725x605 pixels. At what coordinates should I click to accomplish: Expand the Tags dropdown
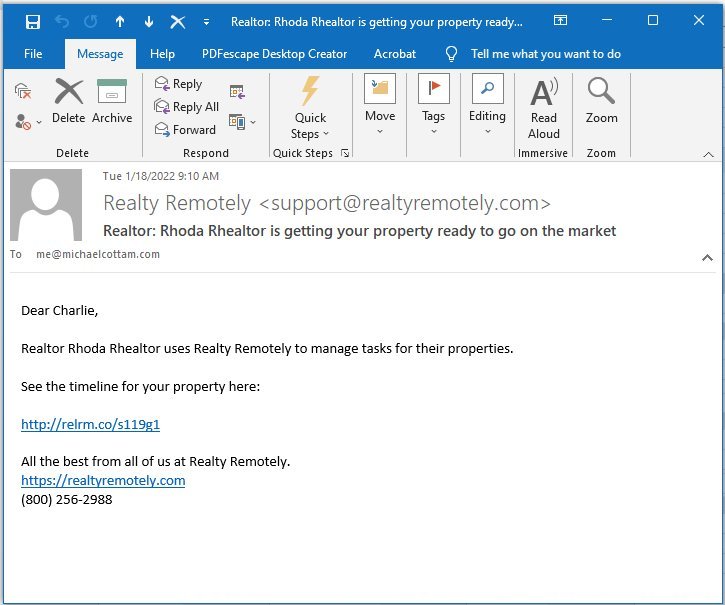coord(433,105)
